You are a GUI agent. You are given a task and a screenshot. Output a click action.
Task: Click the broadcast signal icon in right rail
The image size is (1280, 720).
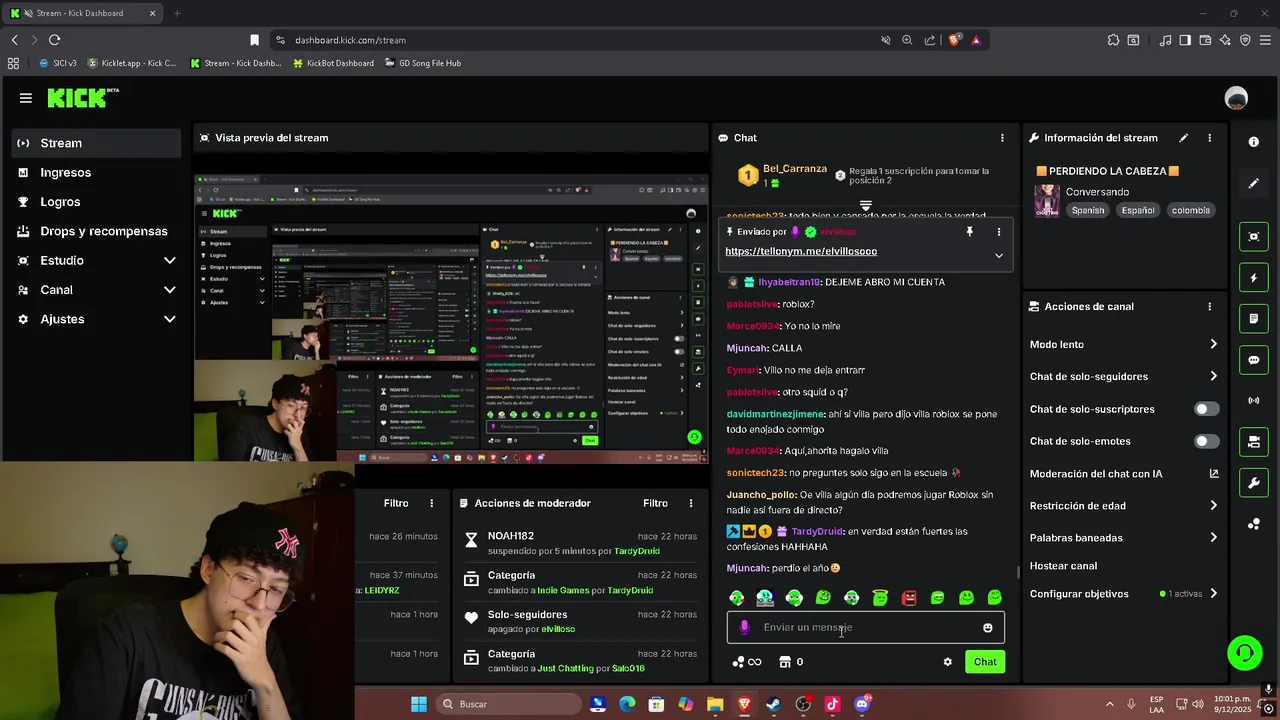1254,401
